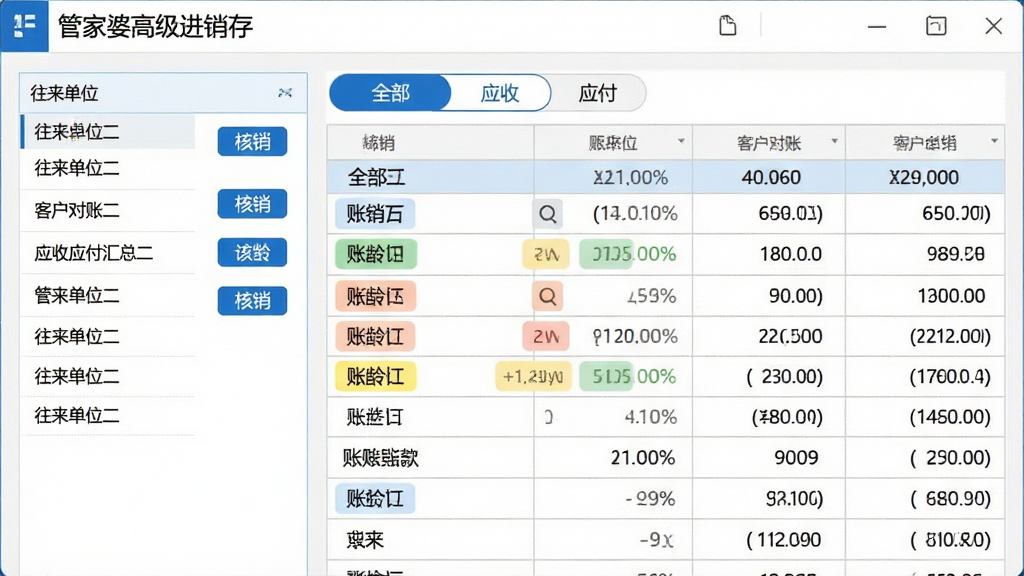
Task: Open dropdown arrow of last column header
Action: 994,141
